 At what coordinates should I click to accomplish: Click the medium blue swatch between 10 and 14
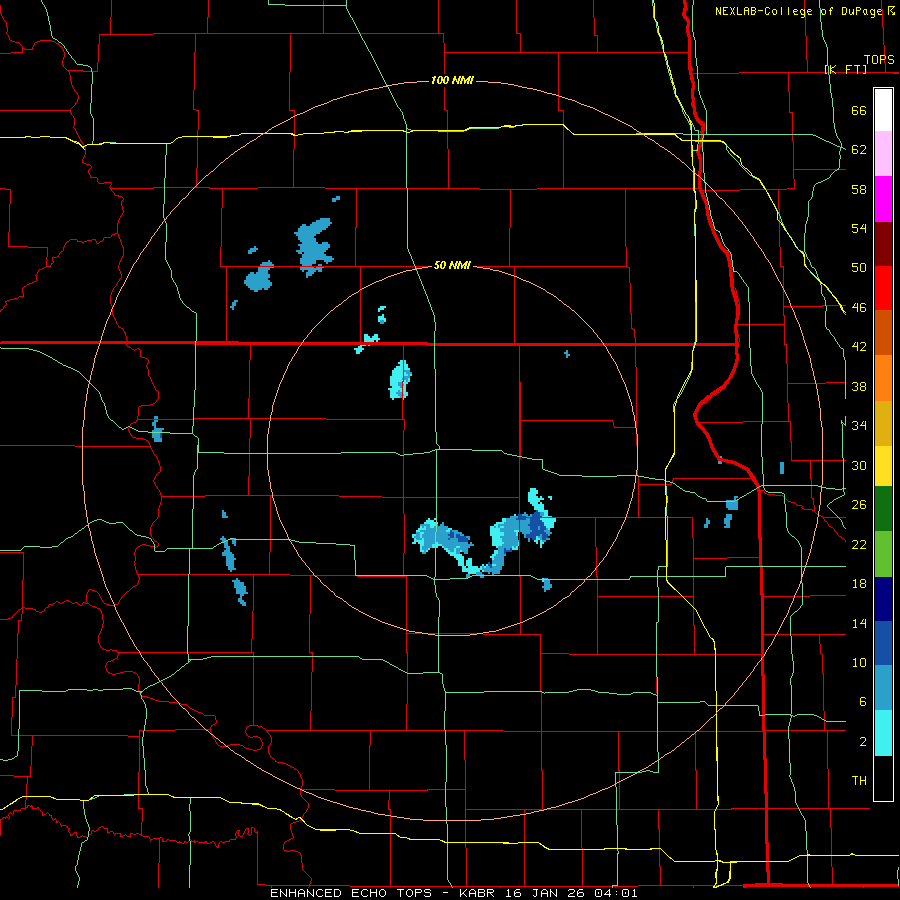click(x=883, y=643)
